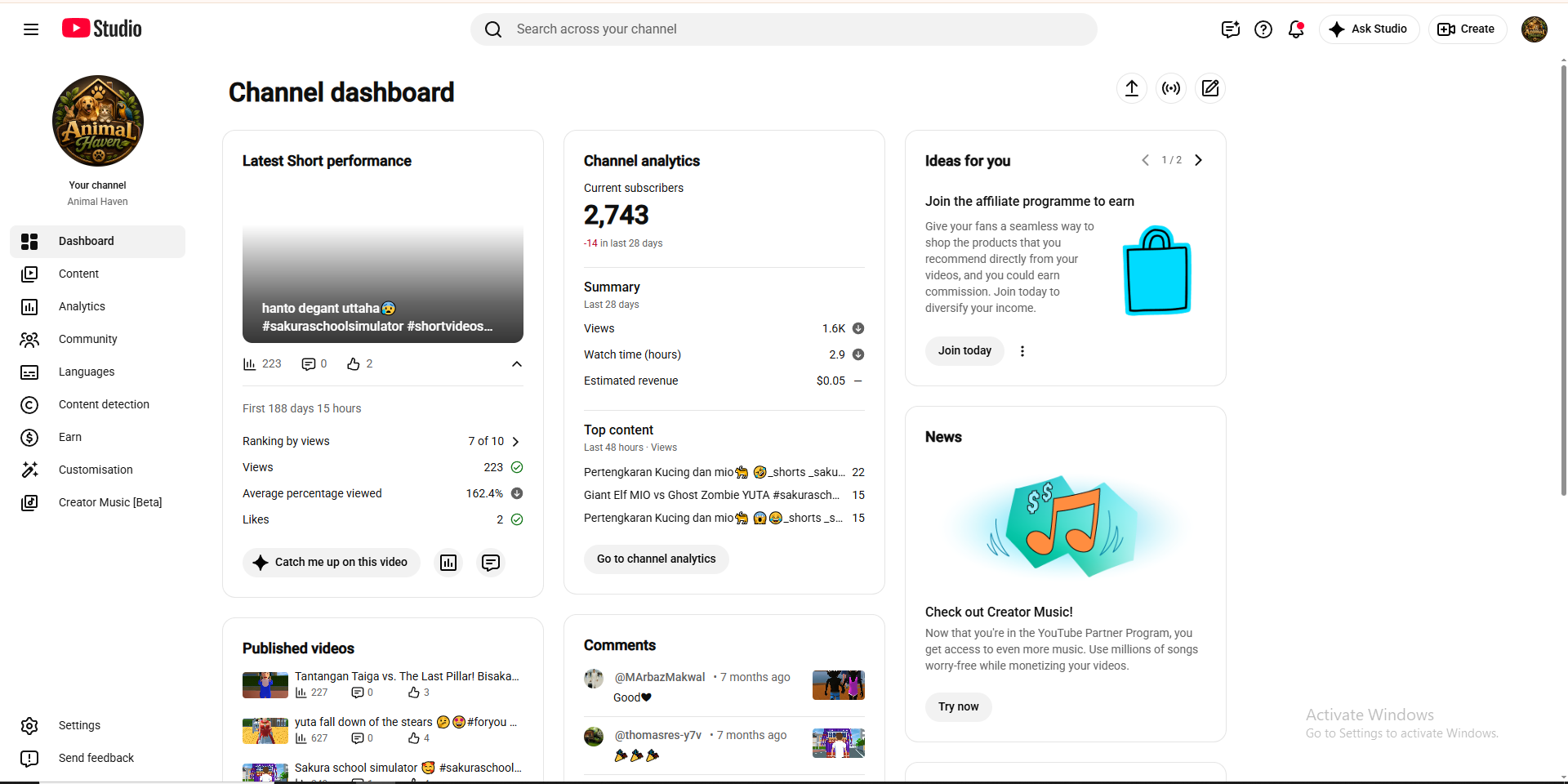Click the likes thumb icon on latest Short
This screenshot has width=1568, height=784.
point(354,364)
